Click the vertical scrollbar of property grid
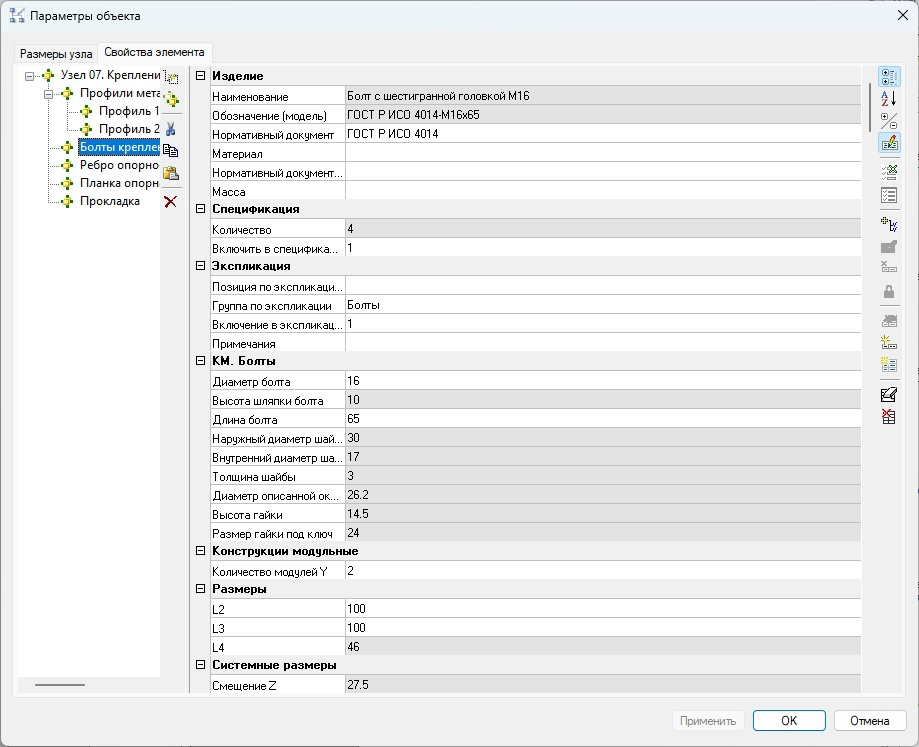The height and width of the screenshot is (747, 919). click(869, 108)
